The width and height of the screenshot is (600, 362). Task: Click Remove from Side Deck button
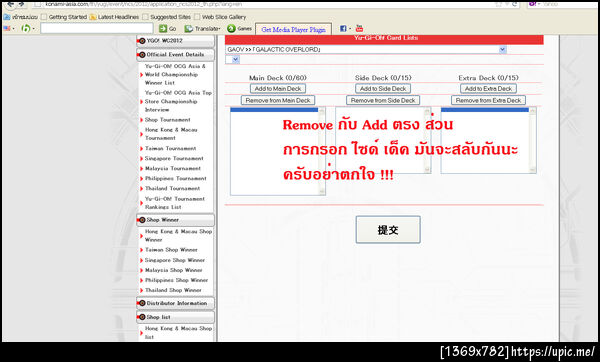pos(383,100)
